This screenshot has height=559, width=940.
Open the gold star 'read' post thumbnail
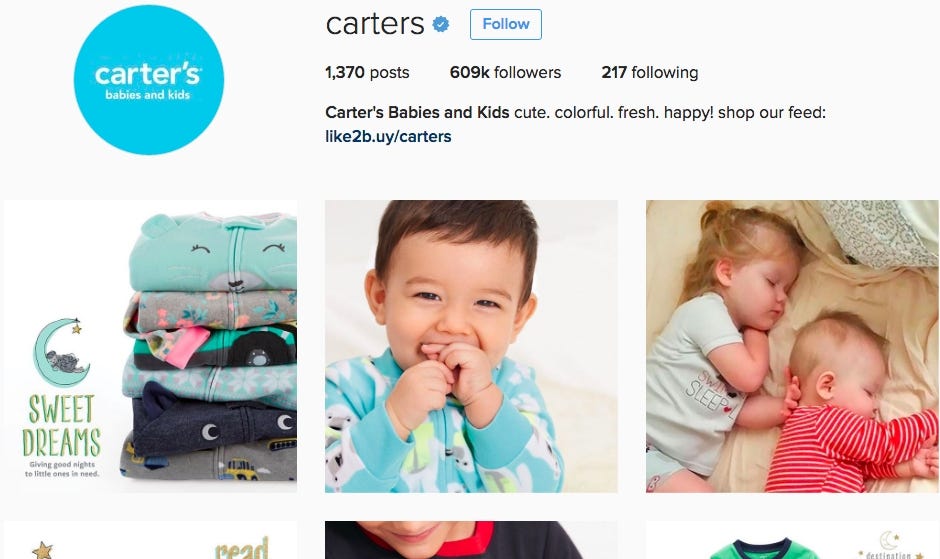click(x=150, y=540)
